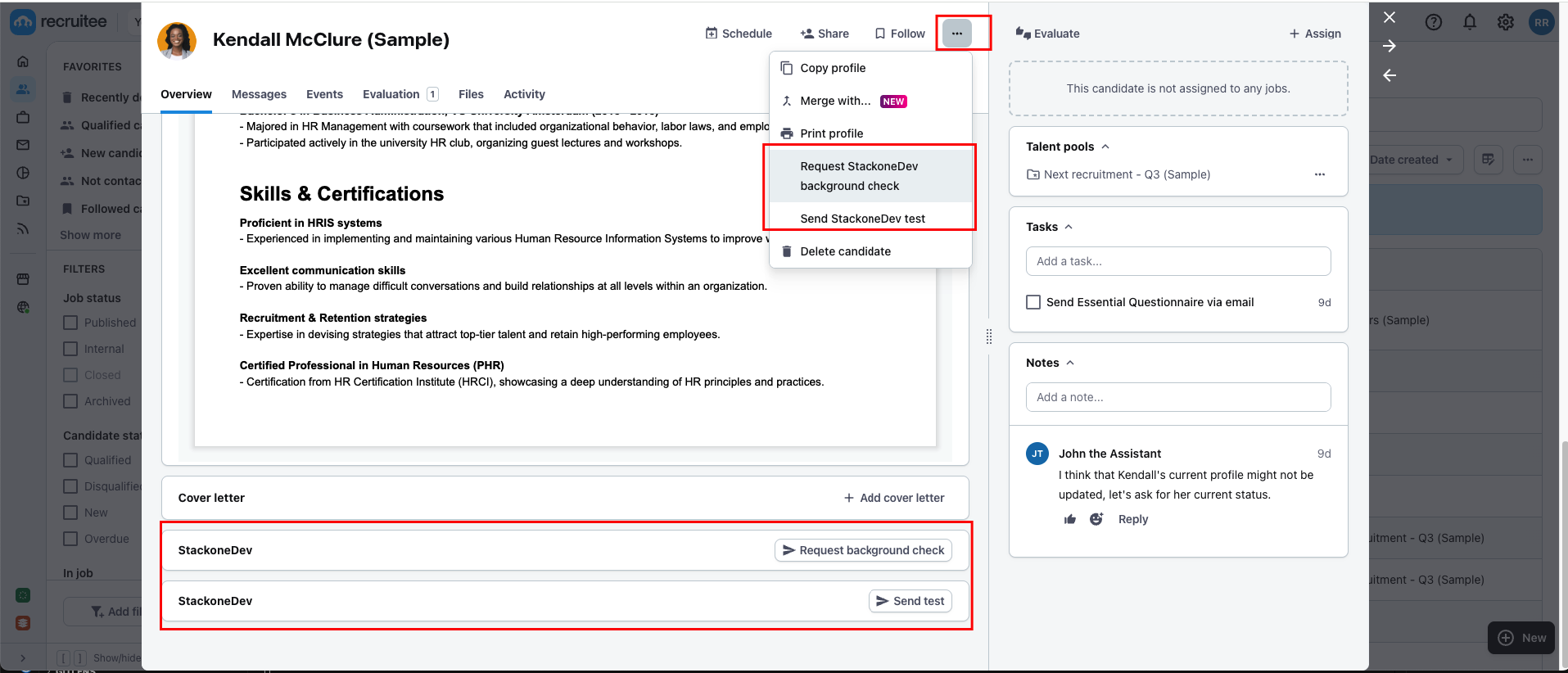1568x673 pixels.
Task: Click the recruitee logo
Action: pos(59,22)
